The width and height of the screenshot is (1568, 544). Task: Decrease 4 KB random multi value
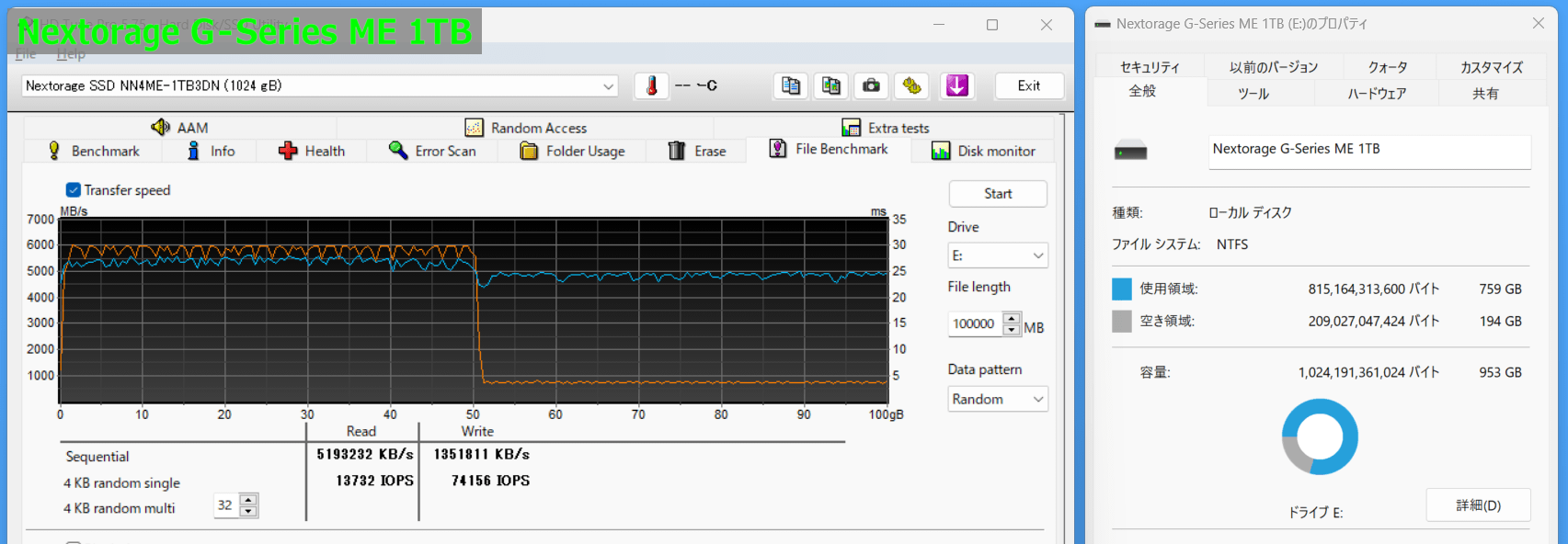point(248,511)
